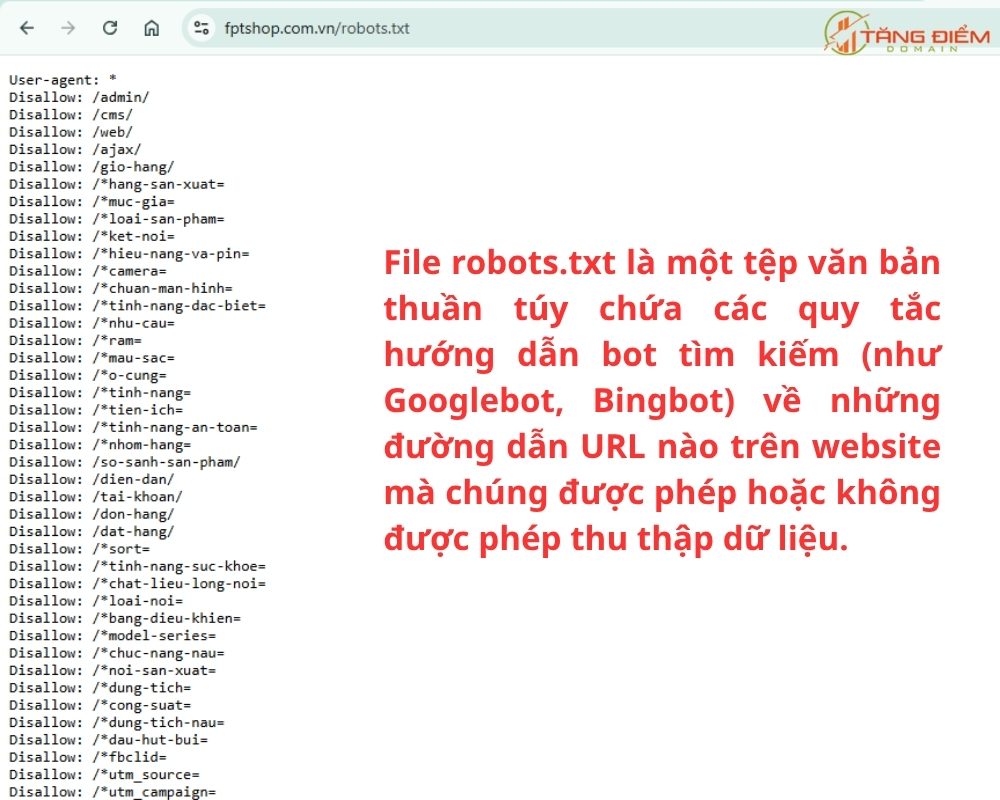Click the 'Disallow: /*chuc-nang-nau=' line
The image size is (1000, 800).
point(117,653)
